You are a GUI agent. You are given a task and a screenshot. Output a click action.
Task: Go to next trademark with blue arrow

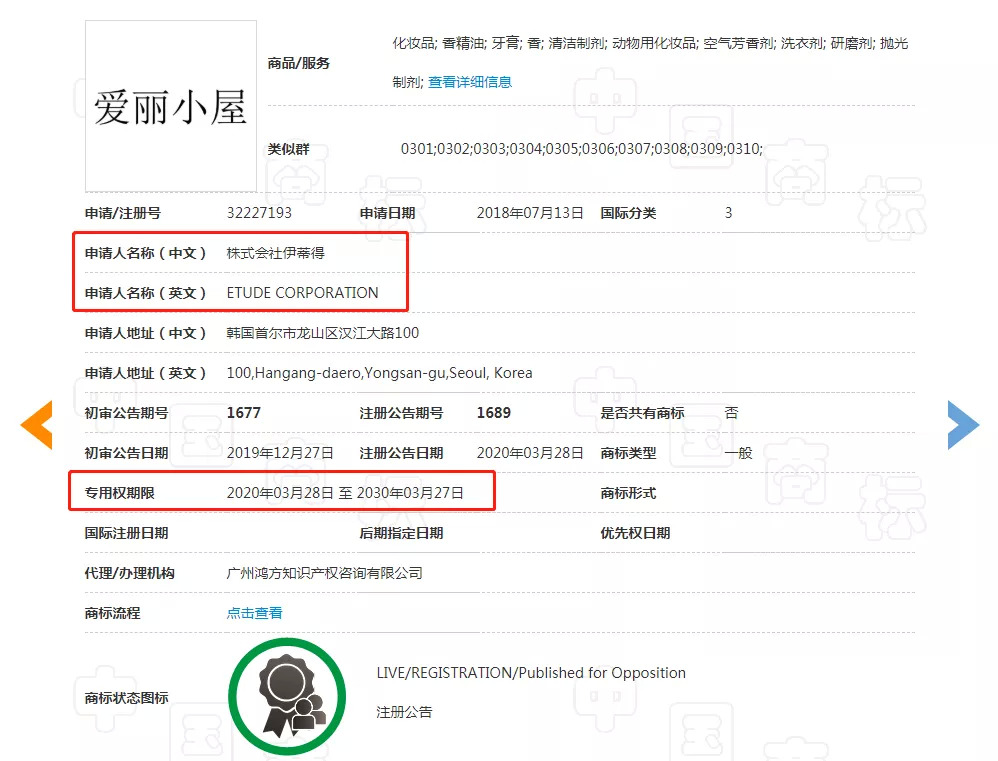pos(963,425)
